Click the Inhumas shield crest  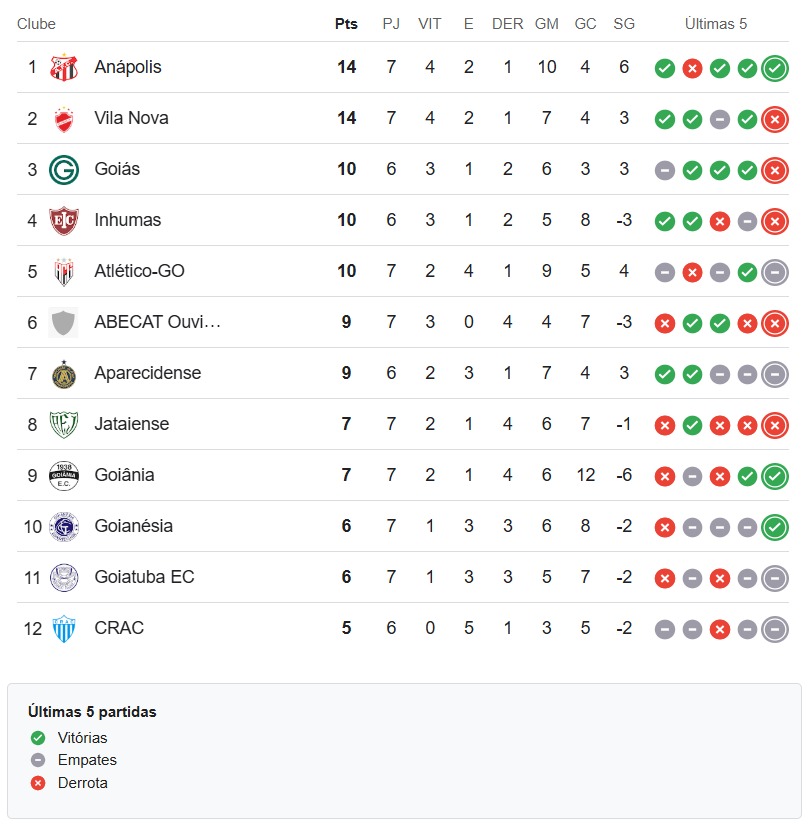[64, 220]
